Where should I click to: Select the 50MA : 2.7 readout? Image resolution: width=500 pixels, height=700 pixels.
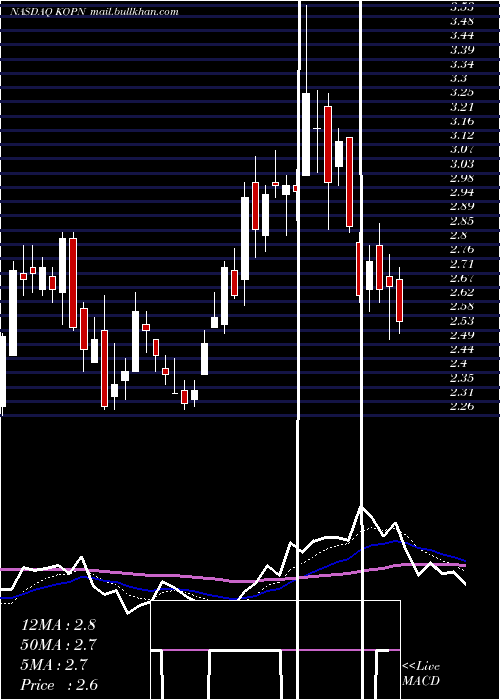(58, 645)
